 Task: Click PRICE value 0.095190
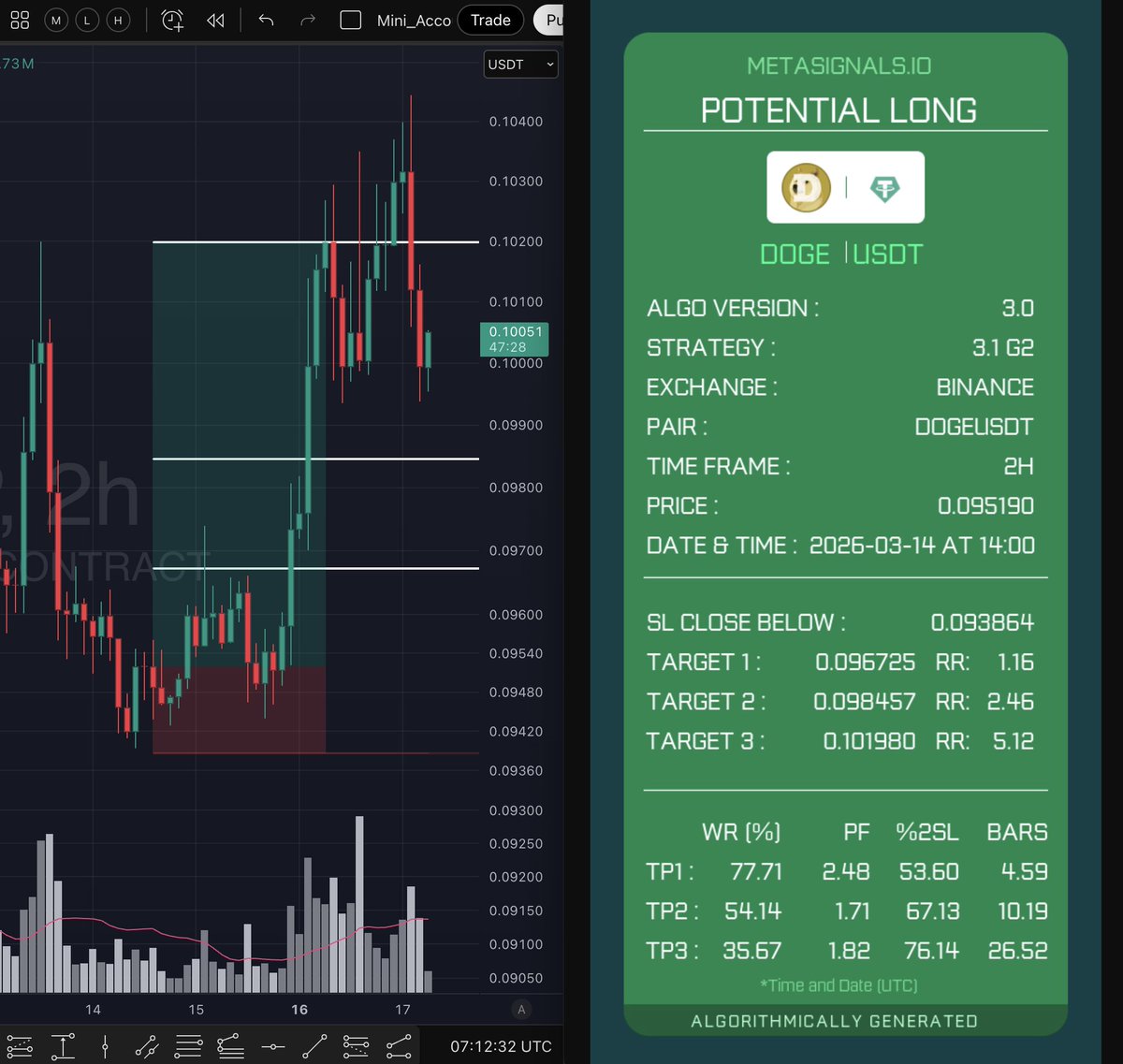(986, 505)
